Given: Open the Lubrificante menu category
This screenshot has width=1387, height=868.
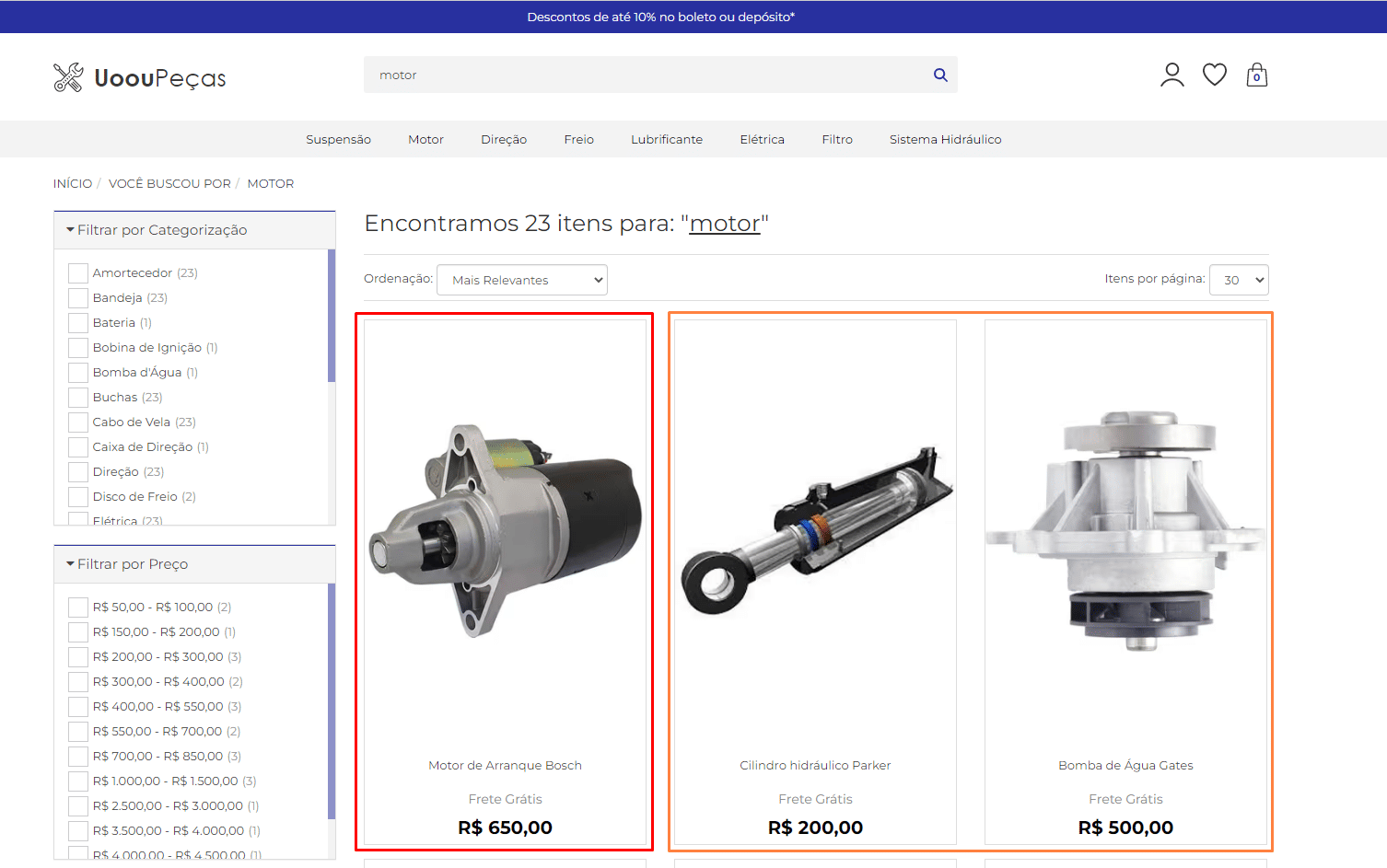Looking at the screenshot, I should 666,140.
